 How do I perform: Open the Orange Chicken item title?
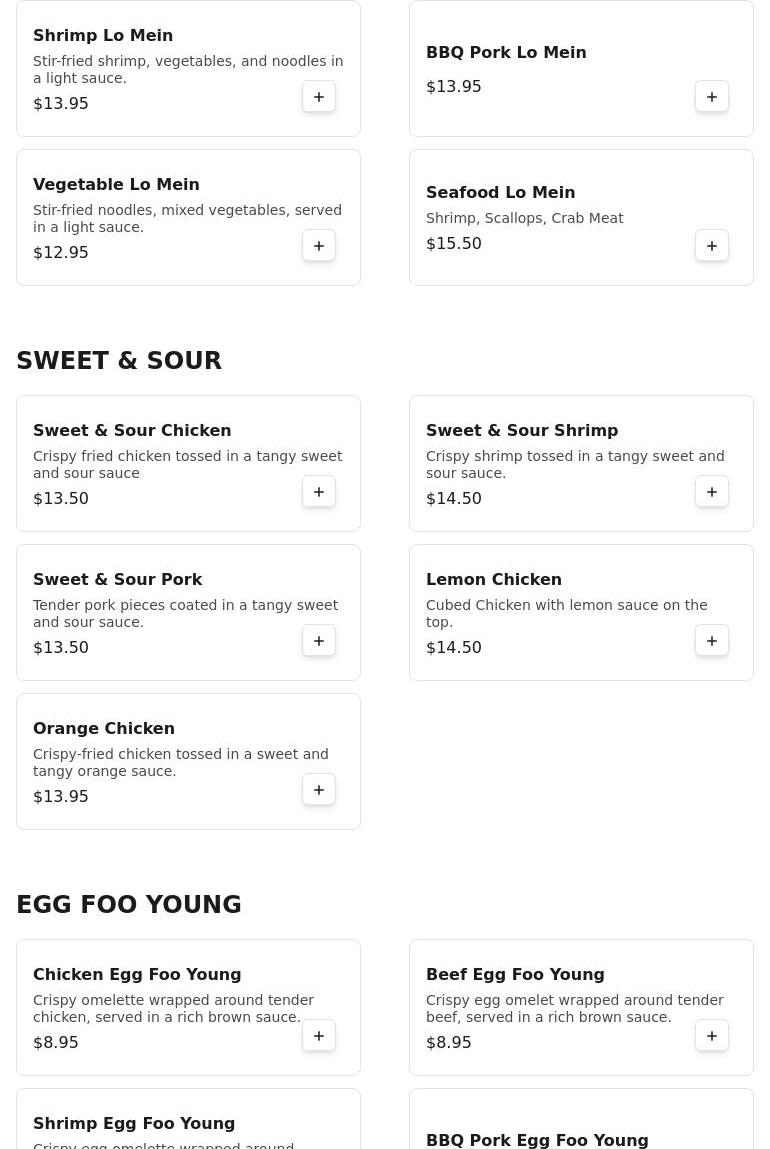pyautogui.click(x=104, y=728)
